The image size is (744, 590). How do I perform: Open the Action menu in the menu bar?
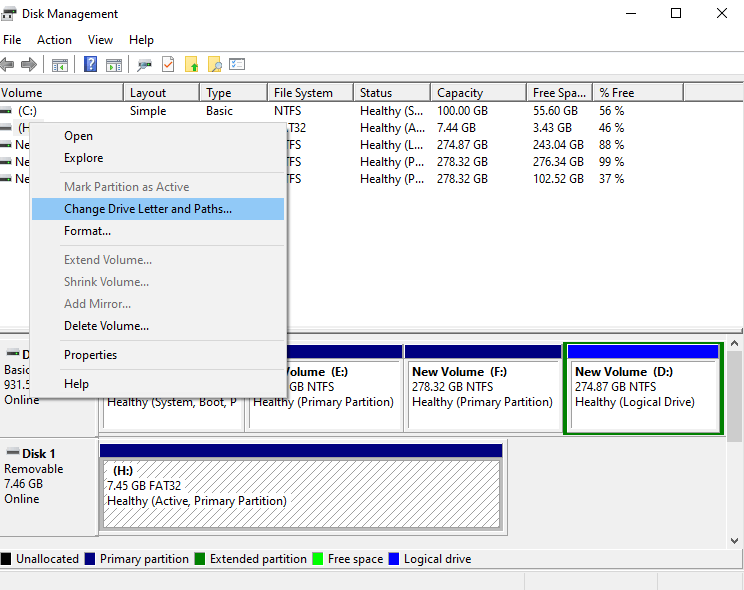tap(54, 40)
